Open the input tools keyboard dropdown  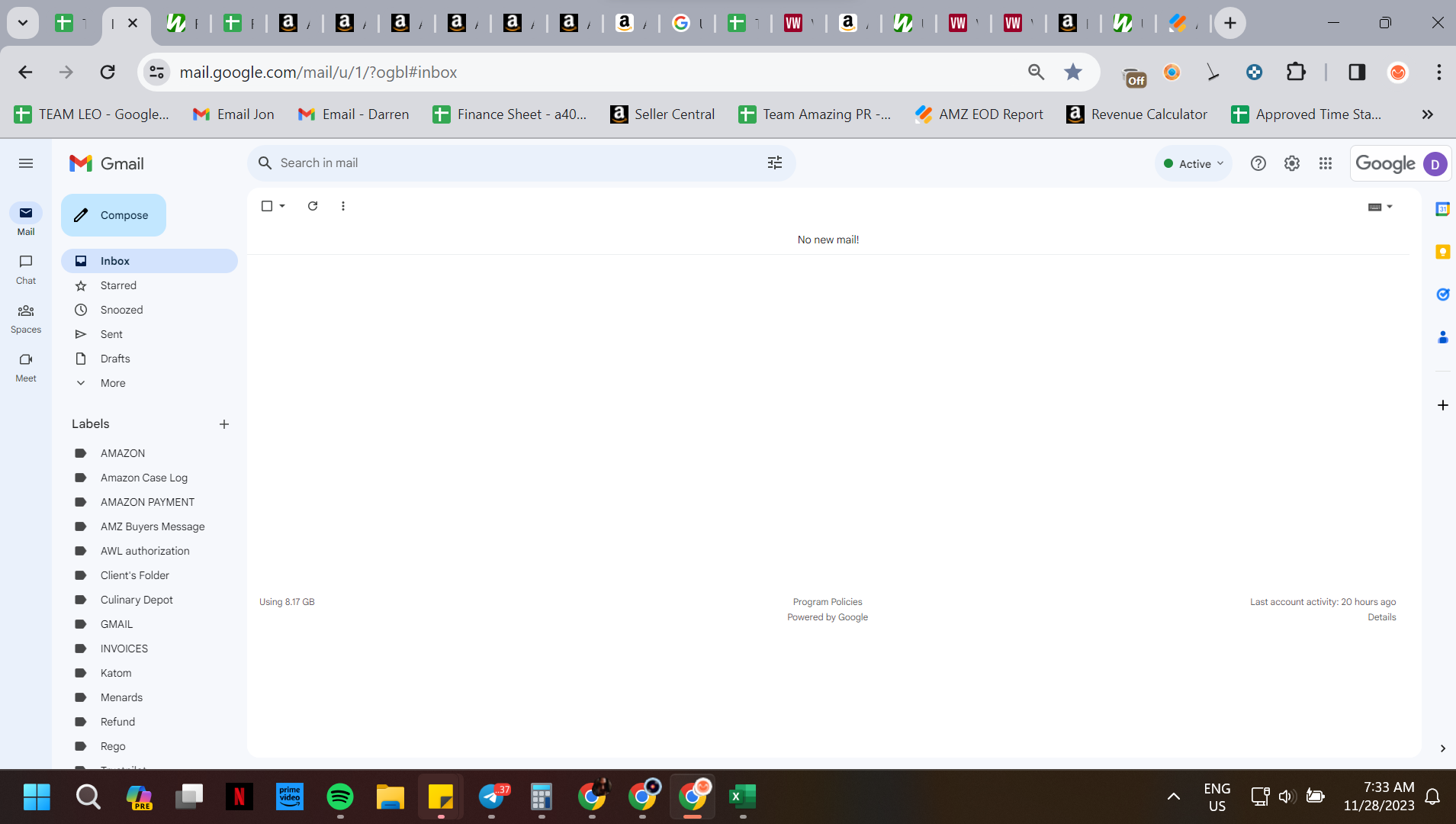[x=1380, y=207]
